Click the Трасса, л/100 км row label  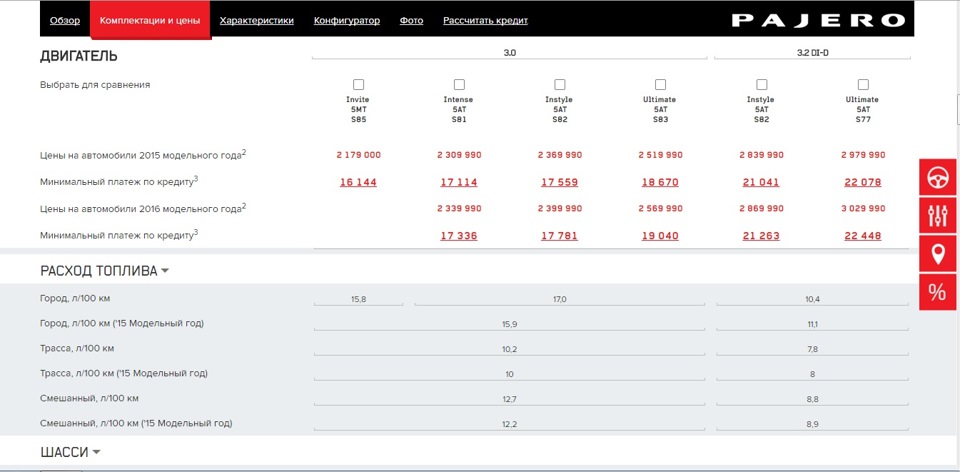[77, 348]
